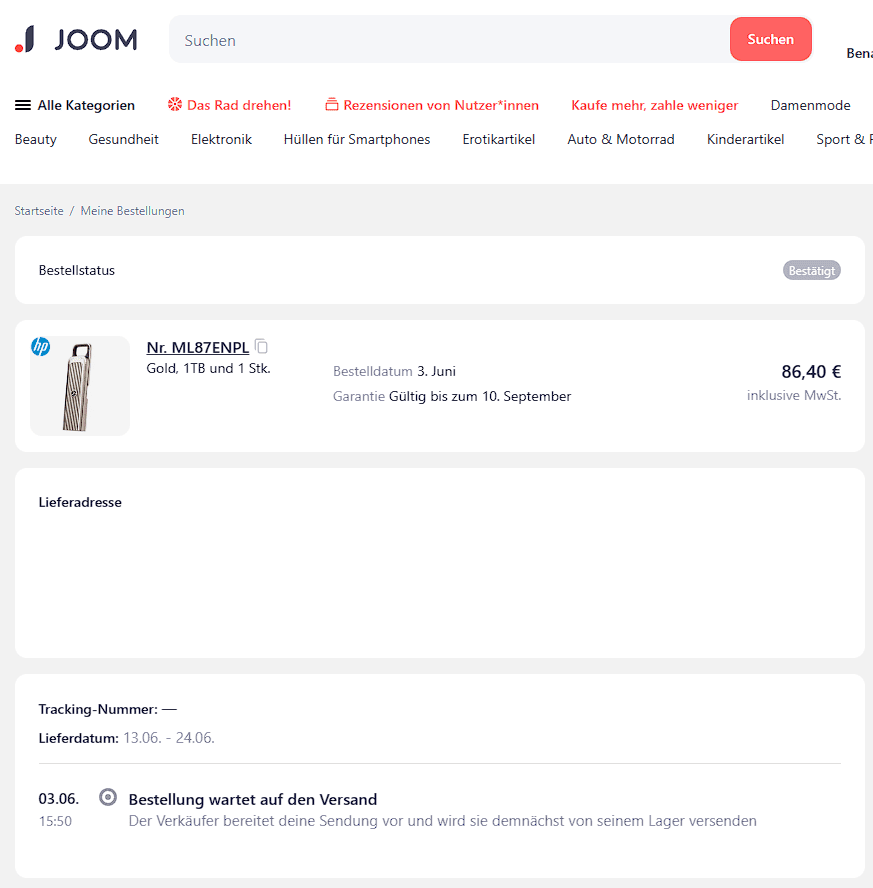The width and height of the screenshot is (873, 888).
Task: Open the USB drive product thumbnail
Action: tap(80, 386)
